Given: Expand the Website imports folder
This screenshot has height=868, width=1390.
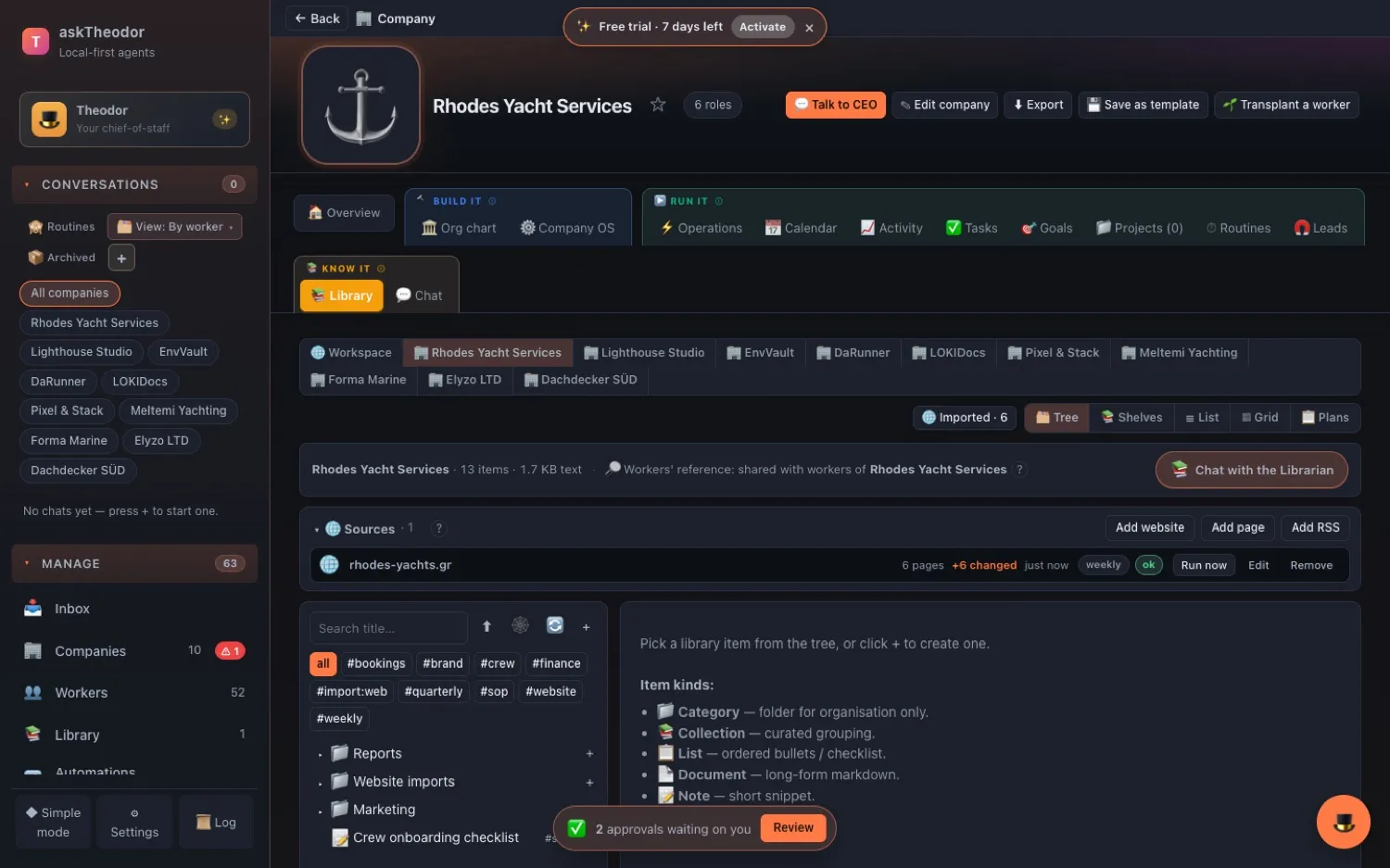Looking at the screenshot, I should click(x=320, y=784).
